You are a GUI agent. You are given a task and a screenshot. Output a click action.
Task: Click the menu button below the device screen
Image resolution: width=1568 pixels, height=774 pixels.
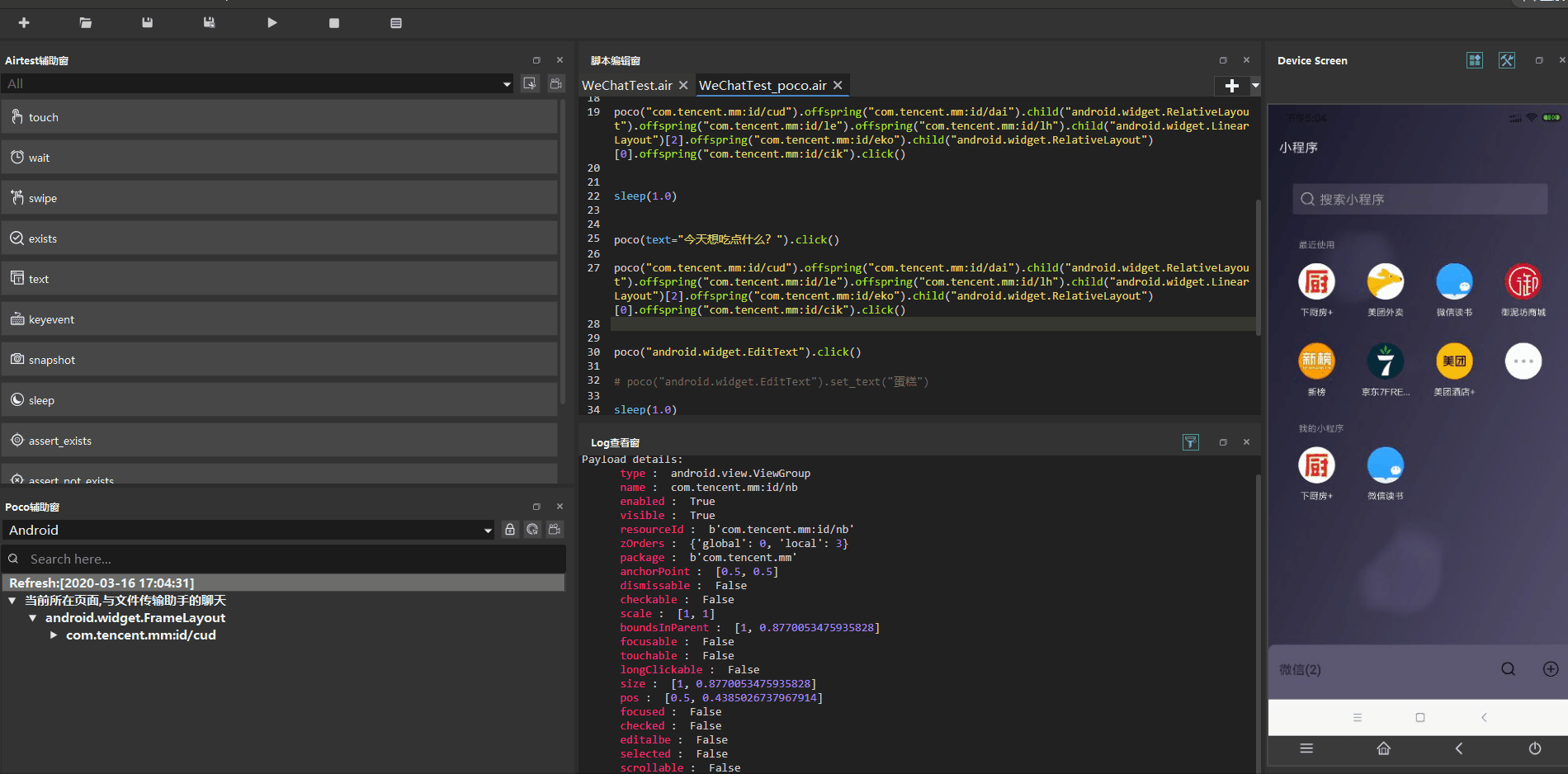click(1306, 748)
